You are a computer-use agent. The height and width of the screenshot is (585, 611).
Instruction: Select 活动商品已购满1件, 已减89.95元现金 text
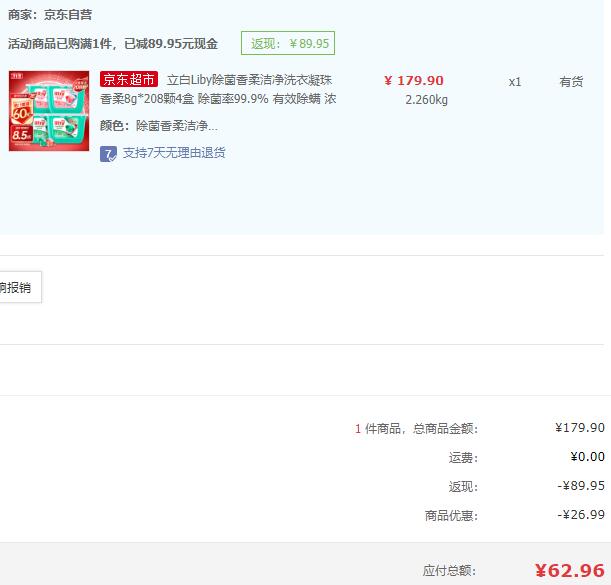pyautogui.click(x=113, y=43)
